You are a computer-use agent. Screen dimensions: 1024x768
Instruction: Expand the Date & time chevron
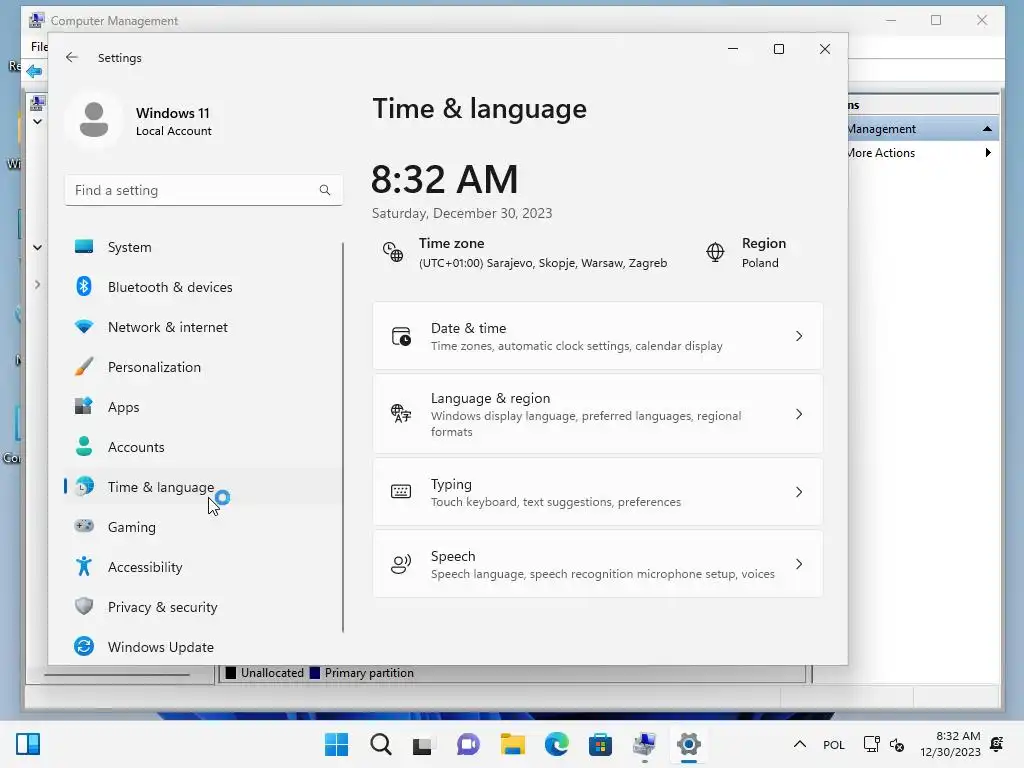tap(799, 336)
